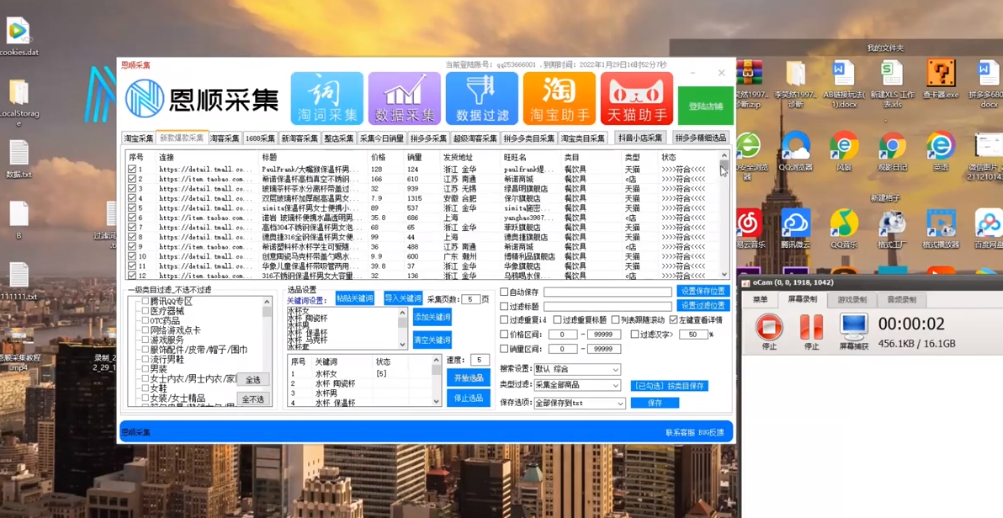1003x518 pixels.
Task: Enable 价格区间 checkbox
Action: point(504,334)
